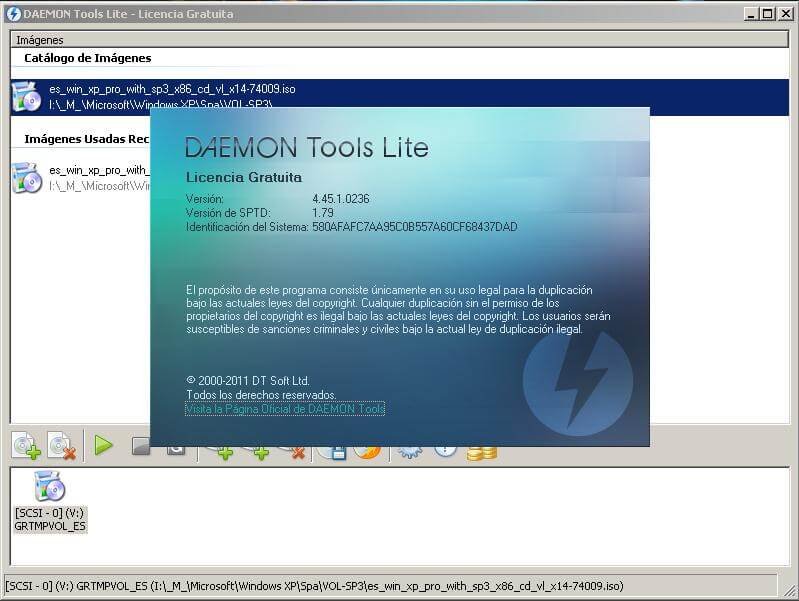799x601 pixels.
Task: Open Preferences via the blue gear icon
Action: tap(410, 452)
